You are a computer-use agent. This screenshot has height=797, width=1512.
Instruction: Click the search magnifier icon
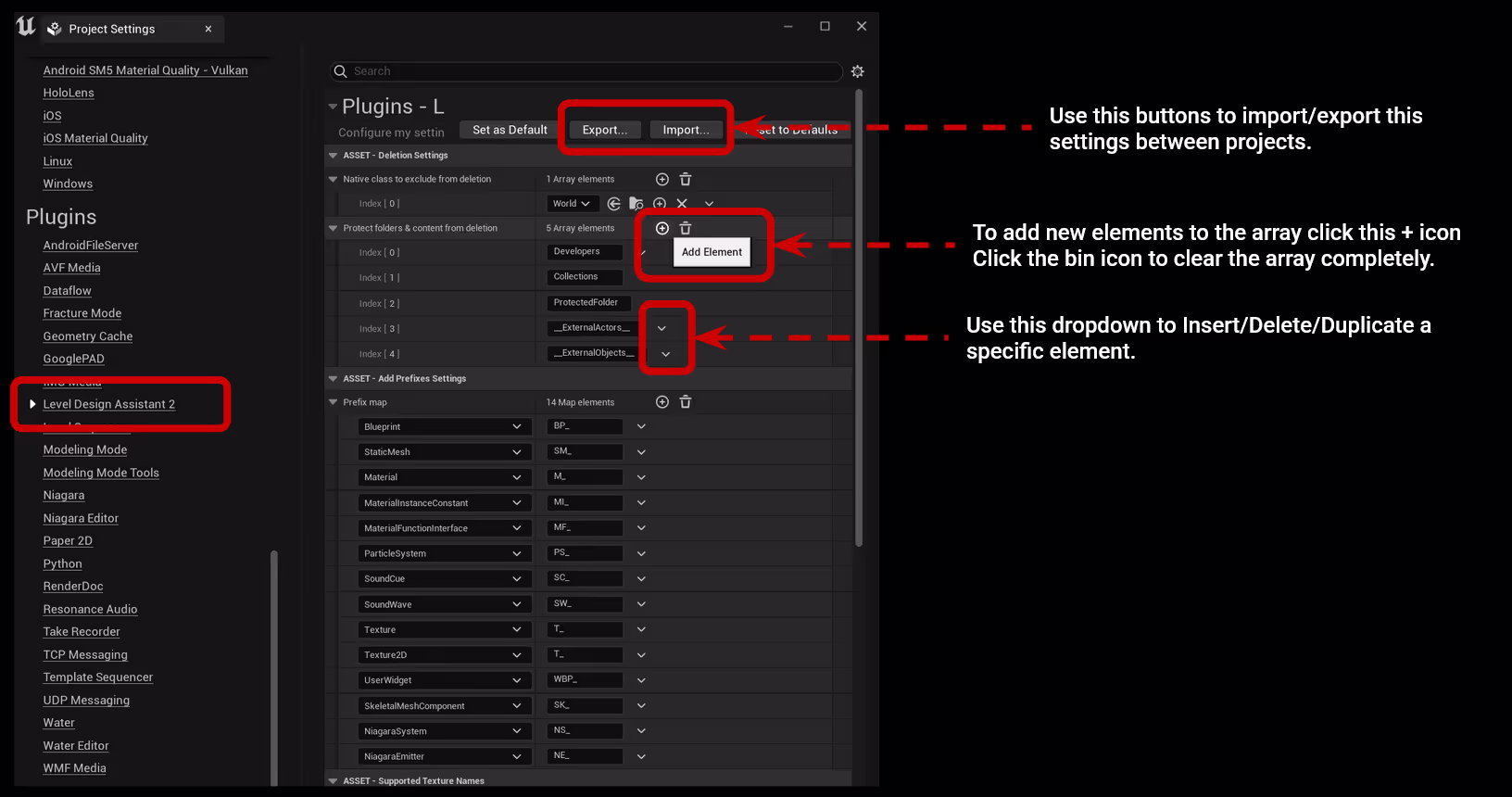click(340, 71)
